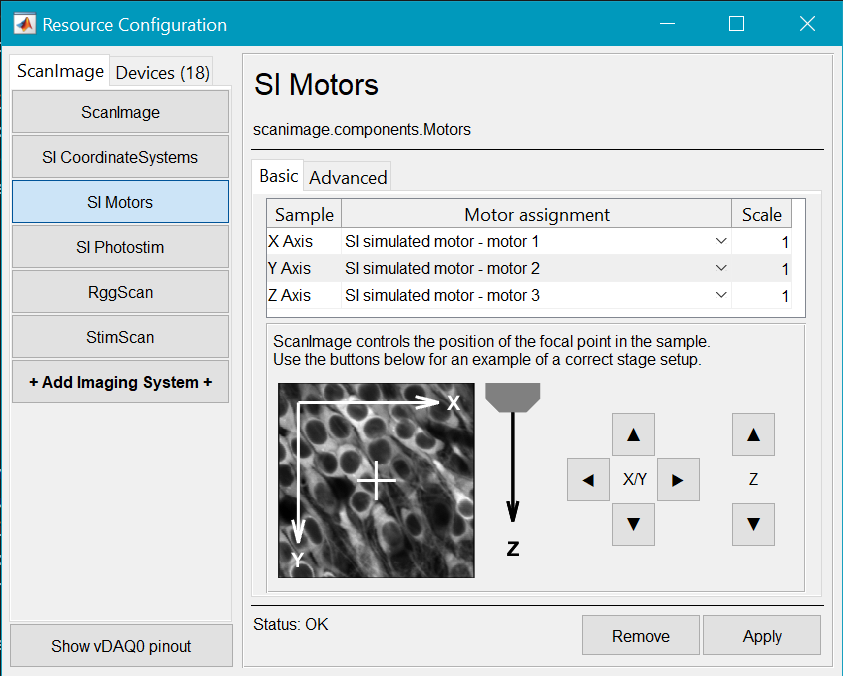Show the vDAQ0 pinout
The height and width of the screenshot is (676, 843).
[x=120, y=645]
